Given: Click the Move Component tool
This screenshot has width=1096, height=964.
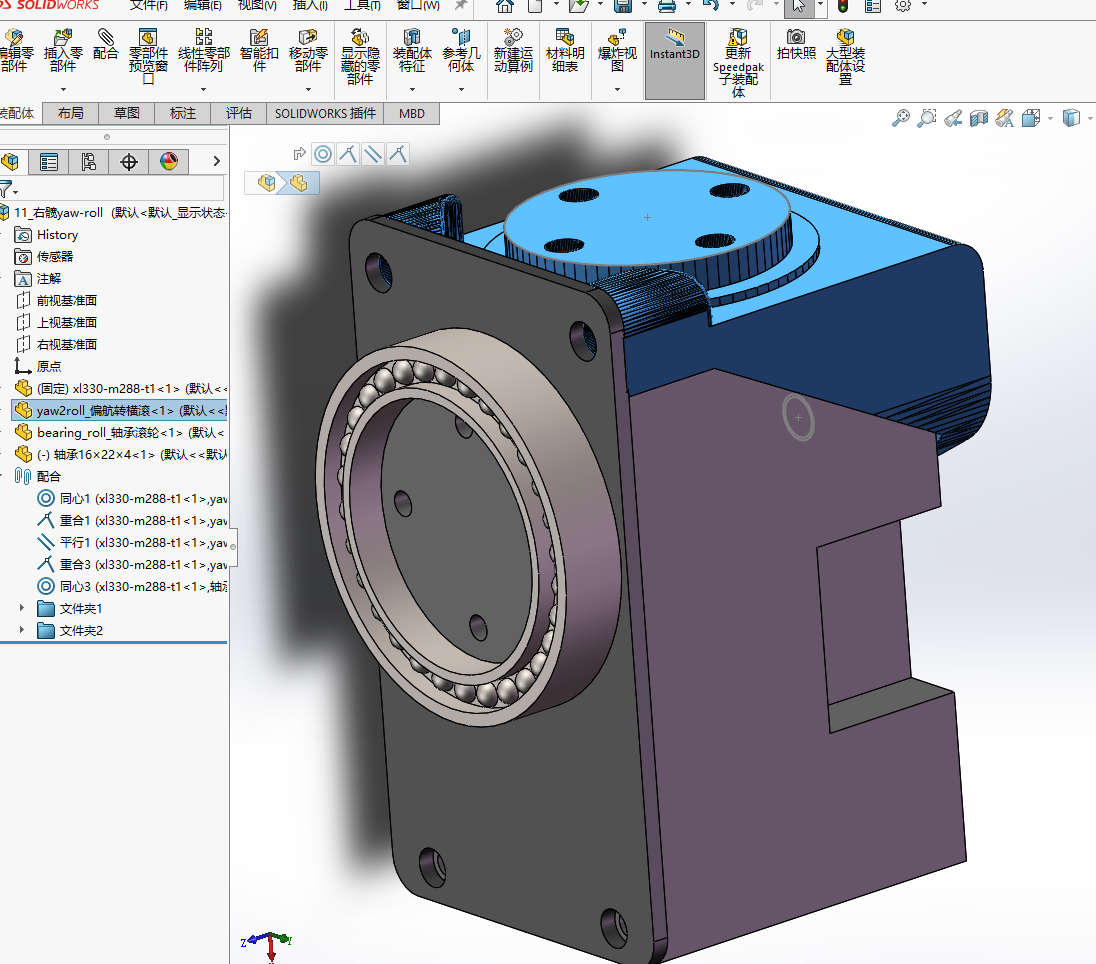Looking at the screenshot, I should pos(308,50).
